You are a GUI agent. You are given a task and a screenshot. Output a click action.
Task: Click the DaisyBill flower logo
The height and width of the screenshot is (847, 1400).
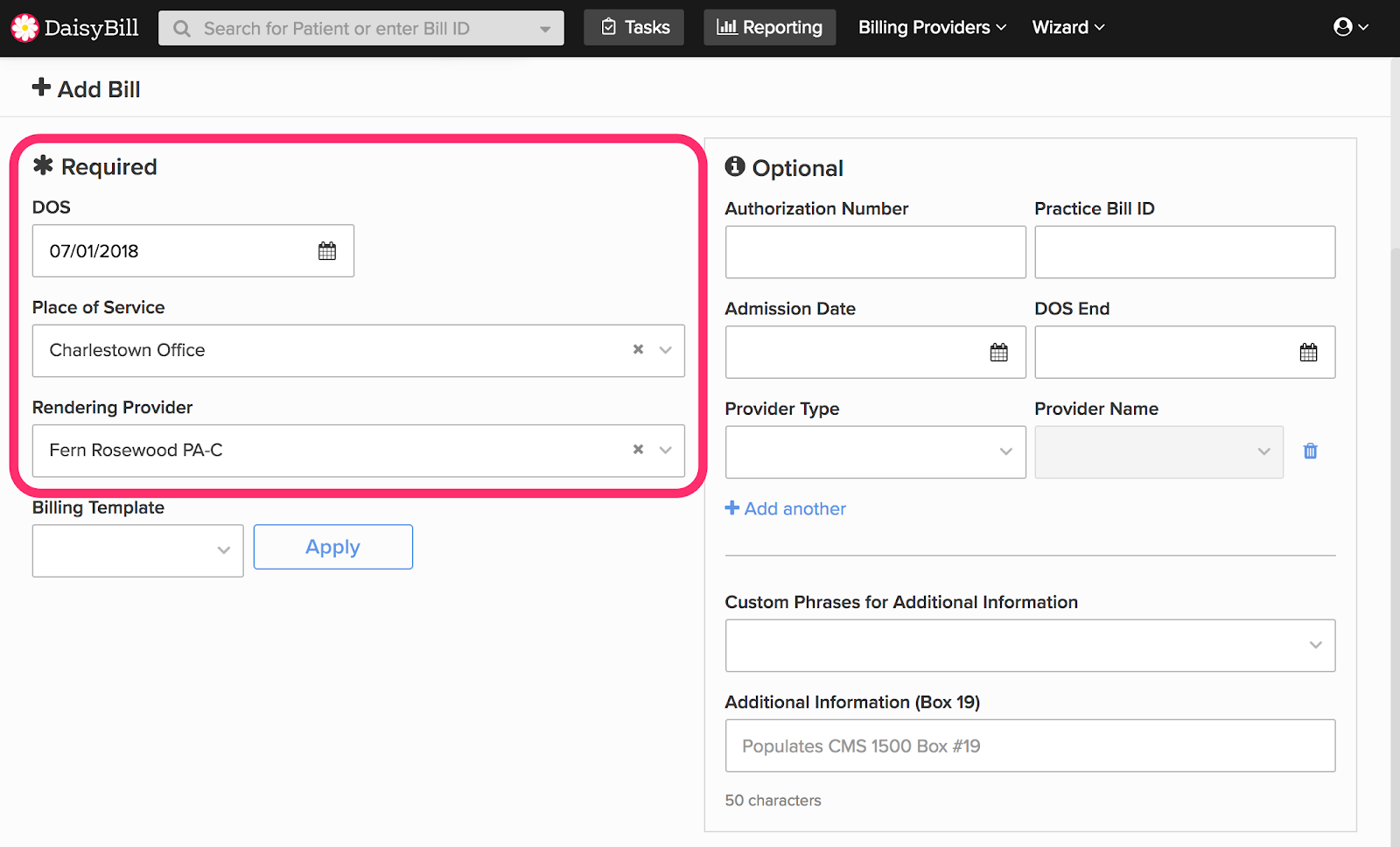24,28
